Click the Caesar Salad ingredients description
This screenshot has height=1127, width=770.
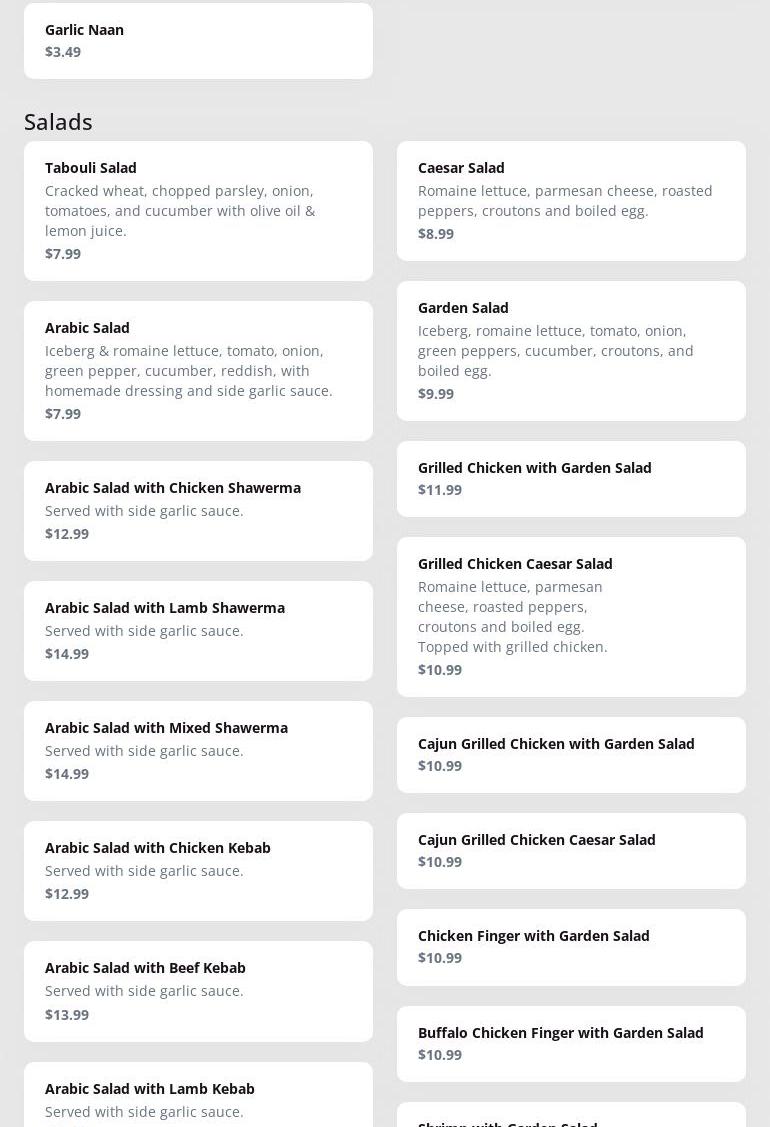(565, 201)
